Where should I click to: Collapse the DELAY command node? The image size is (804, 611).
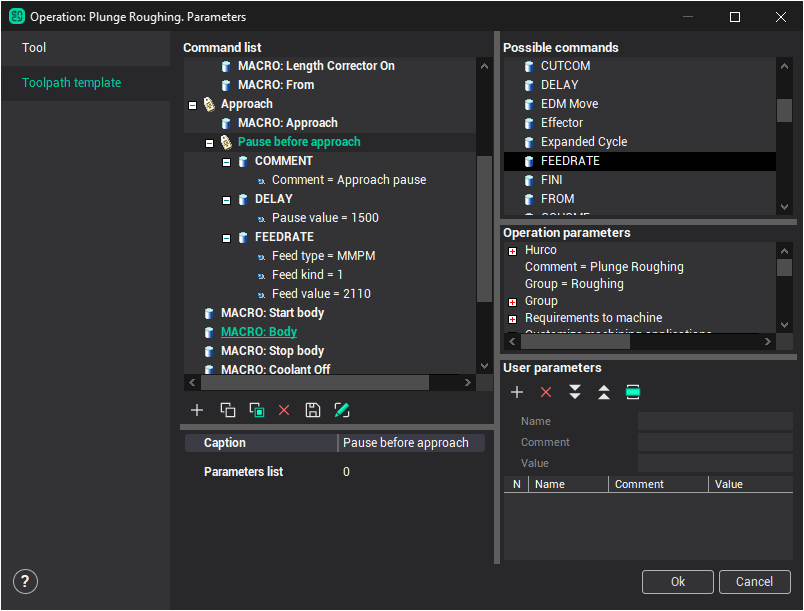(227, 199)
